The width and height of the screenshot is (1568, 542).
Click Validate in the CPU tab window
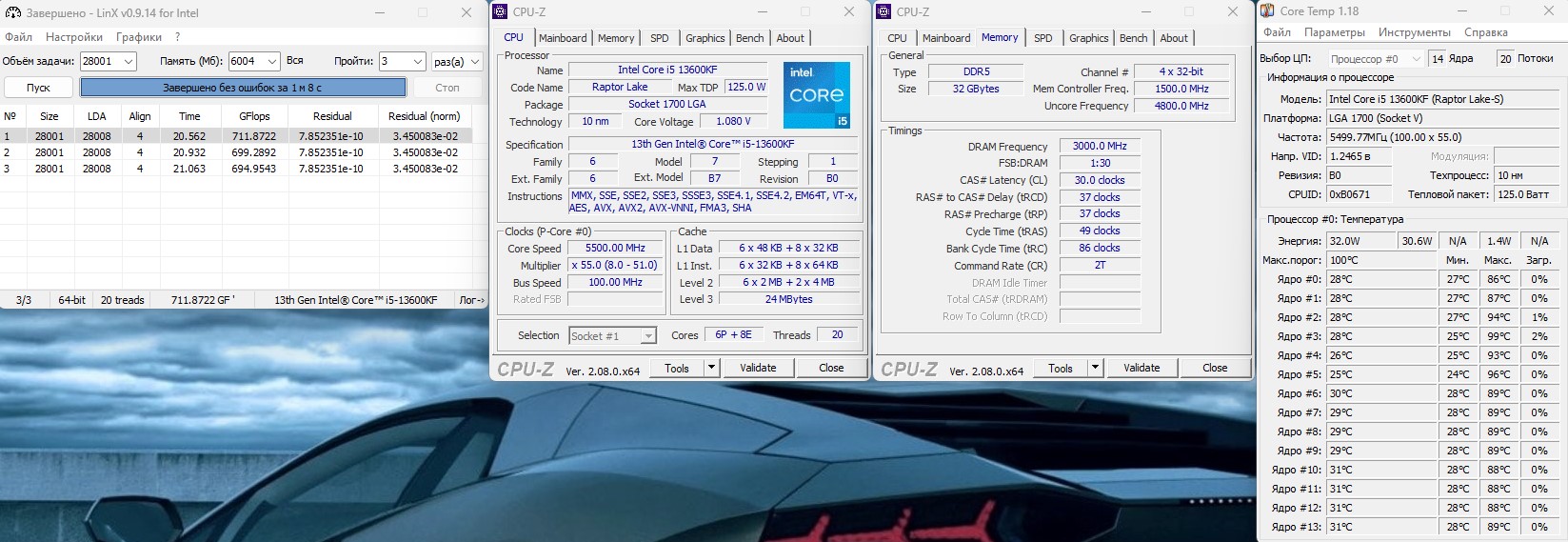tap(758, 368)
